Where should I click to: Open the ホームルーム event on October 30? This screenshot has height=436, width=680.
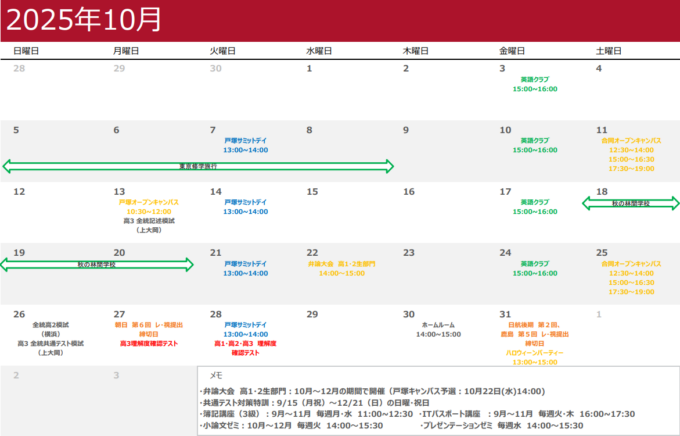pos(438,325)
